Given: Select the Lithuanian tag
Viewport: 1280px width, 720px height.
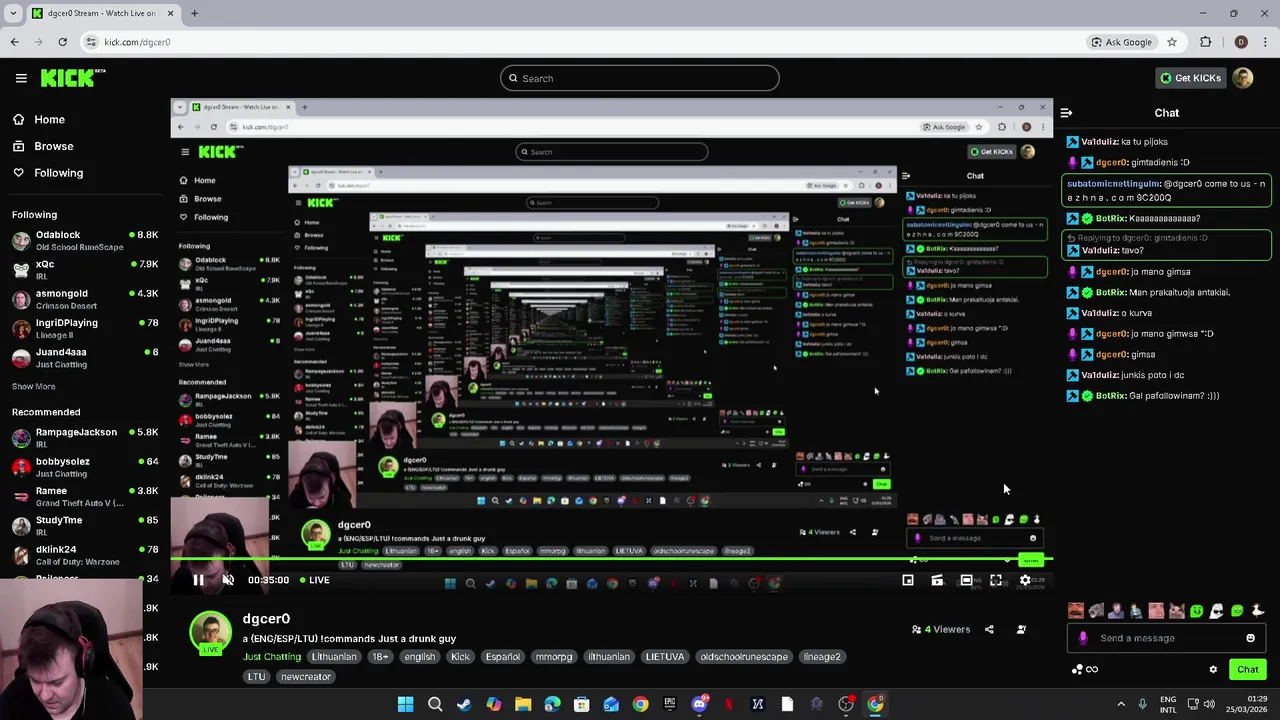Looking at the screenshot, I should (334, 657).
